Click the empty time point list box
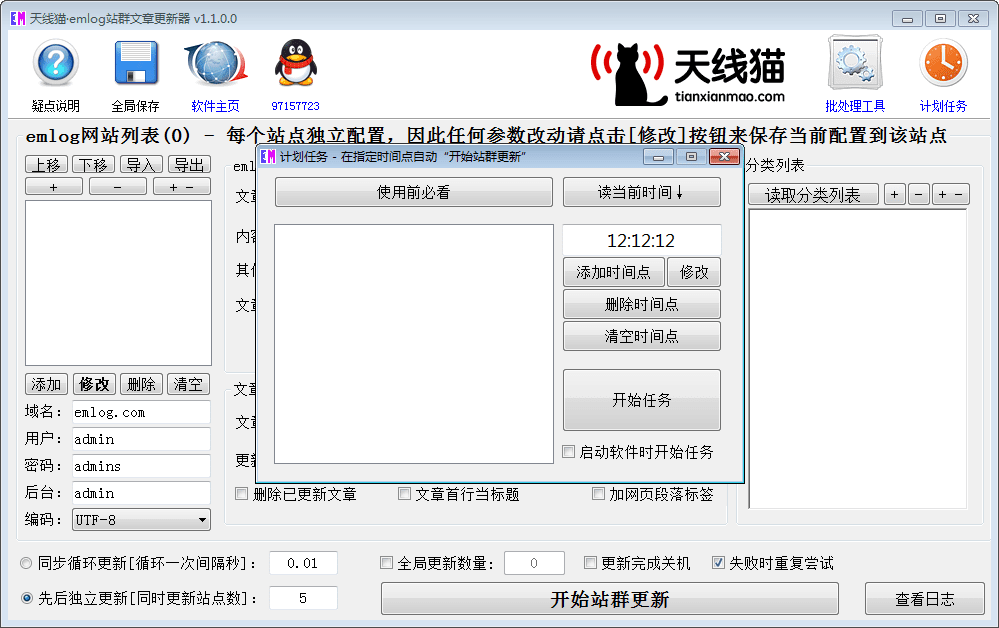999x628 pixels. tap(413, 343)
